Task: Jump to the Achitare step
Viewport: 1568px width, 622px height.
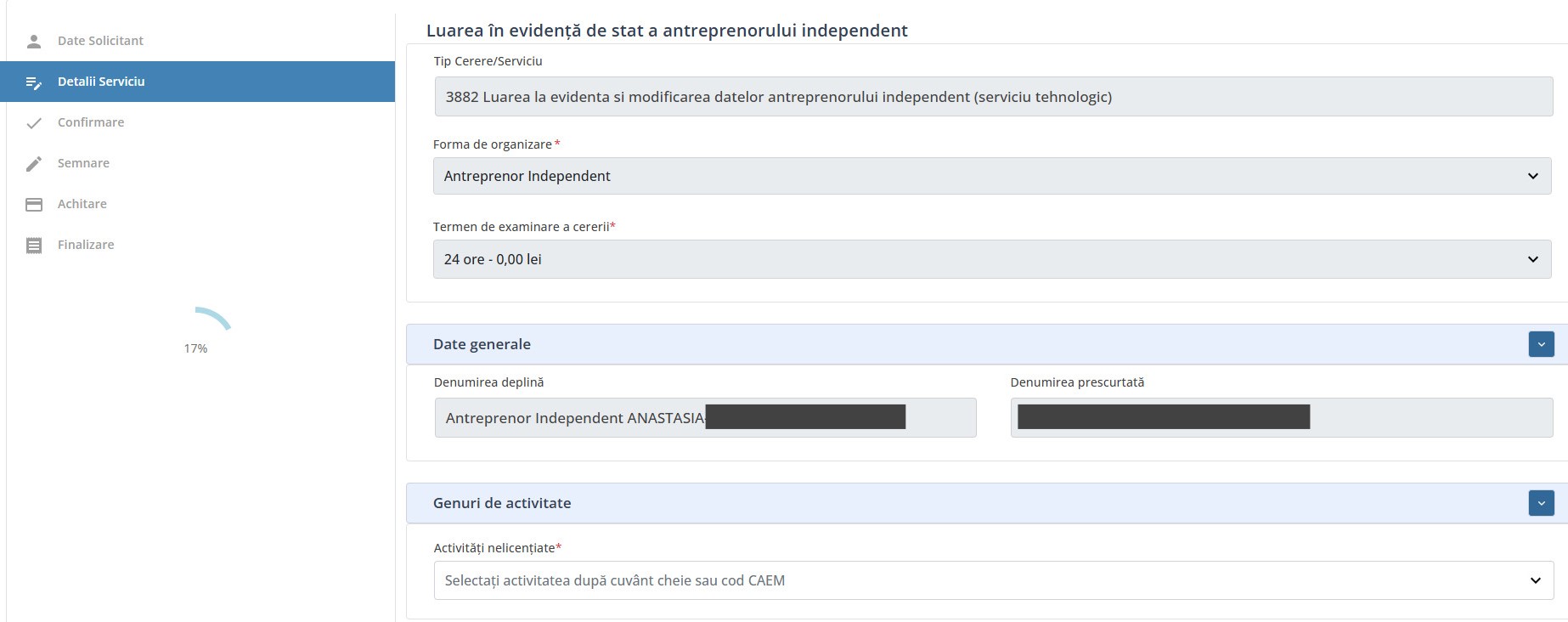Action: tap(82, 204)
